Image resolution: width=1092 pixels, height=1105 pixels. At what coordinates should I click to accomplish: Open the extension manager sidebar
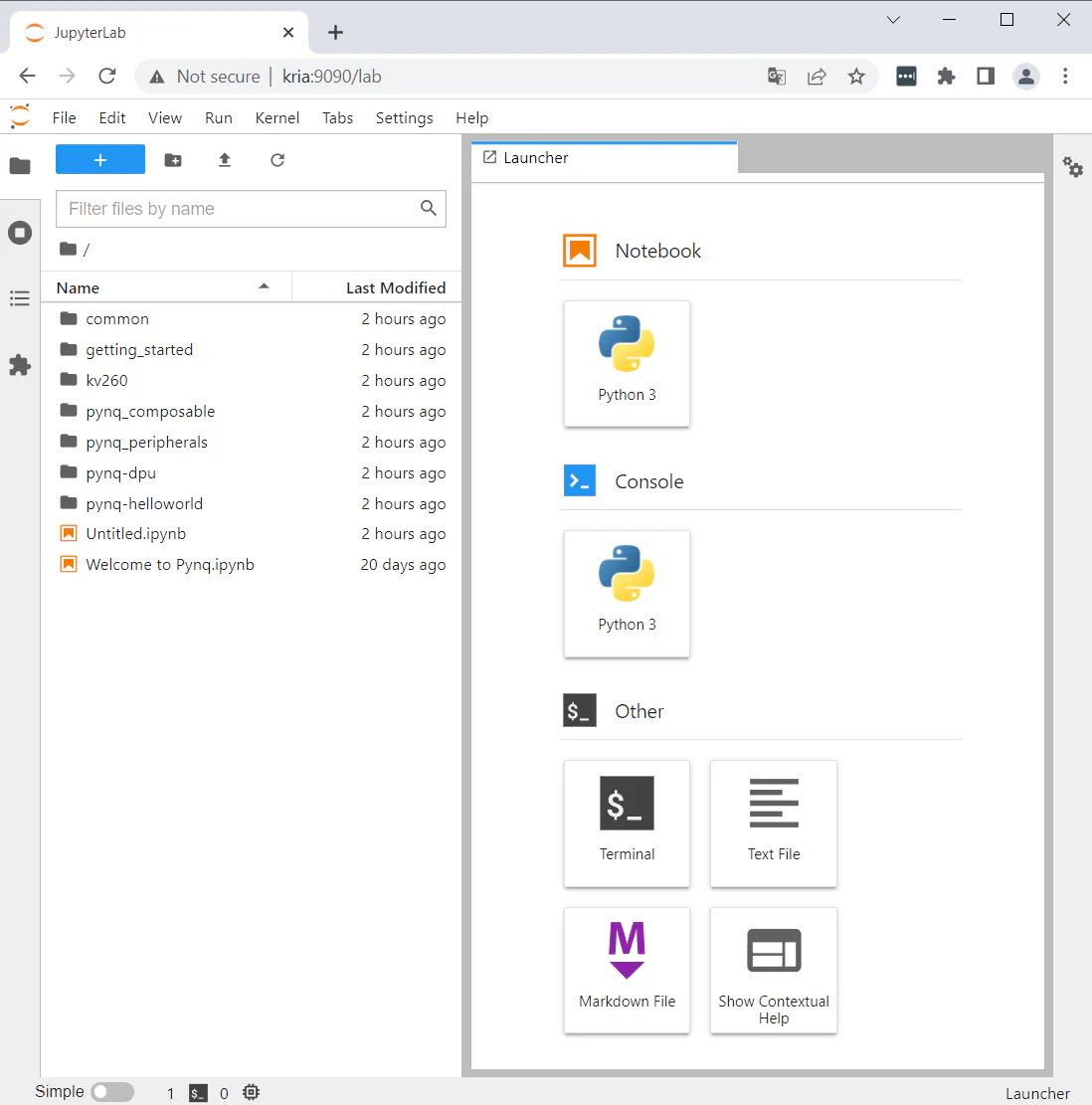coord(20,365)
